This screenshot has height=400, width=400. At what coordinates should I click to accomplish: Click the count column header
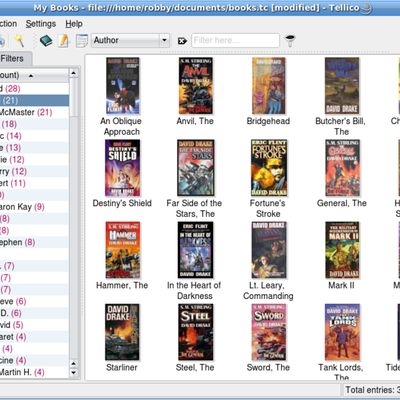33,75
